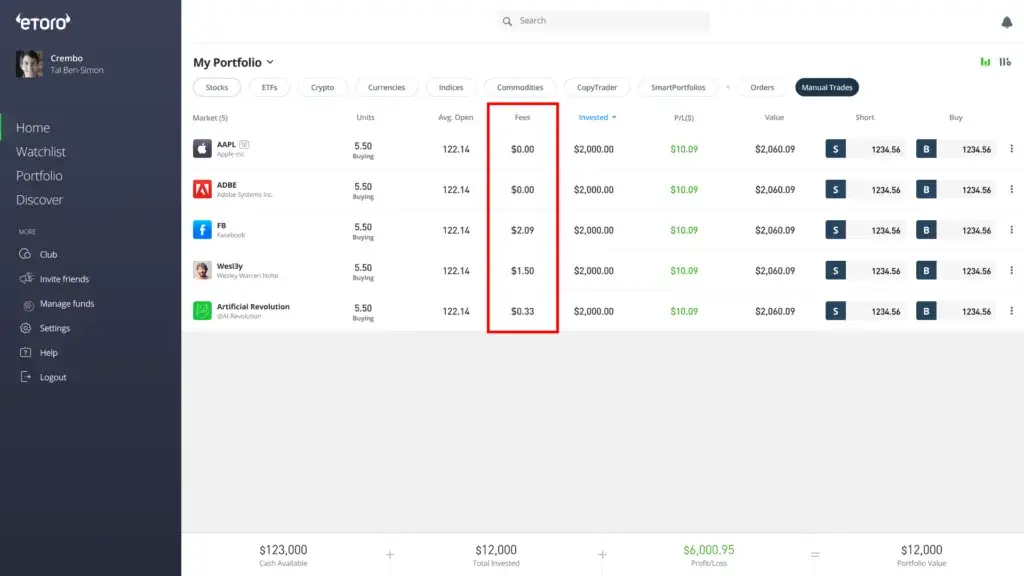Click the Logout icon in sidebar
The image size is (1024, 576).
coord(28,377)
